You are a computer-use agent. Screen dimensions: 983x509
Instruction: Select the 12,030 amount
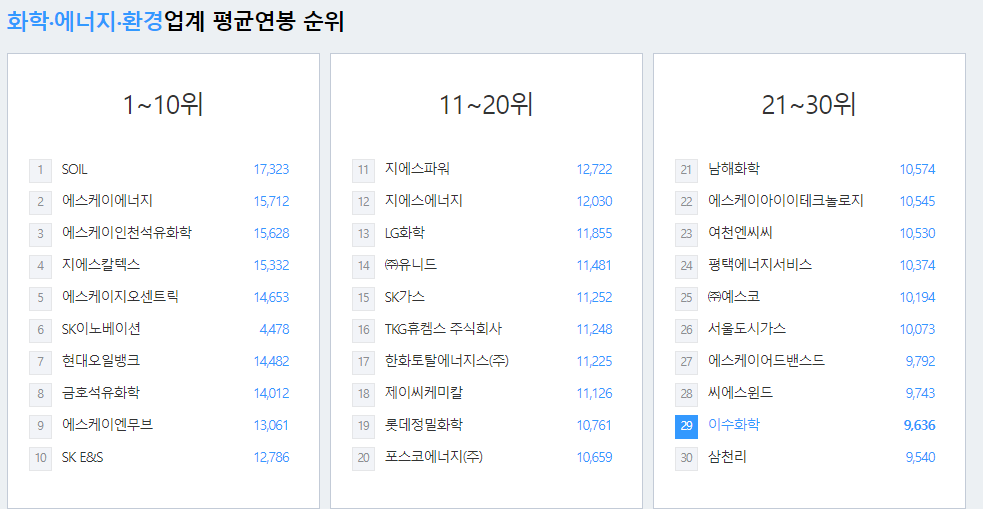pyautogui.click(x=594, y=201)
